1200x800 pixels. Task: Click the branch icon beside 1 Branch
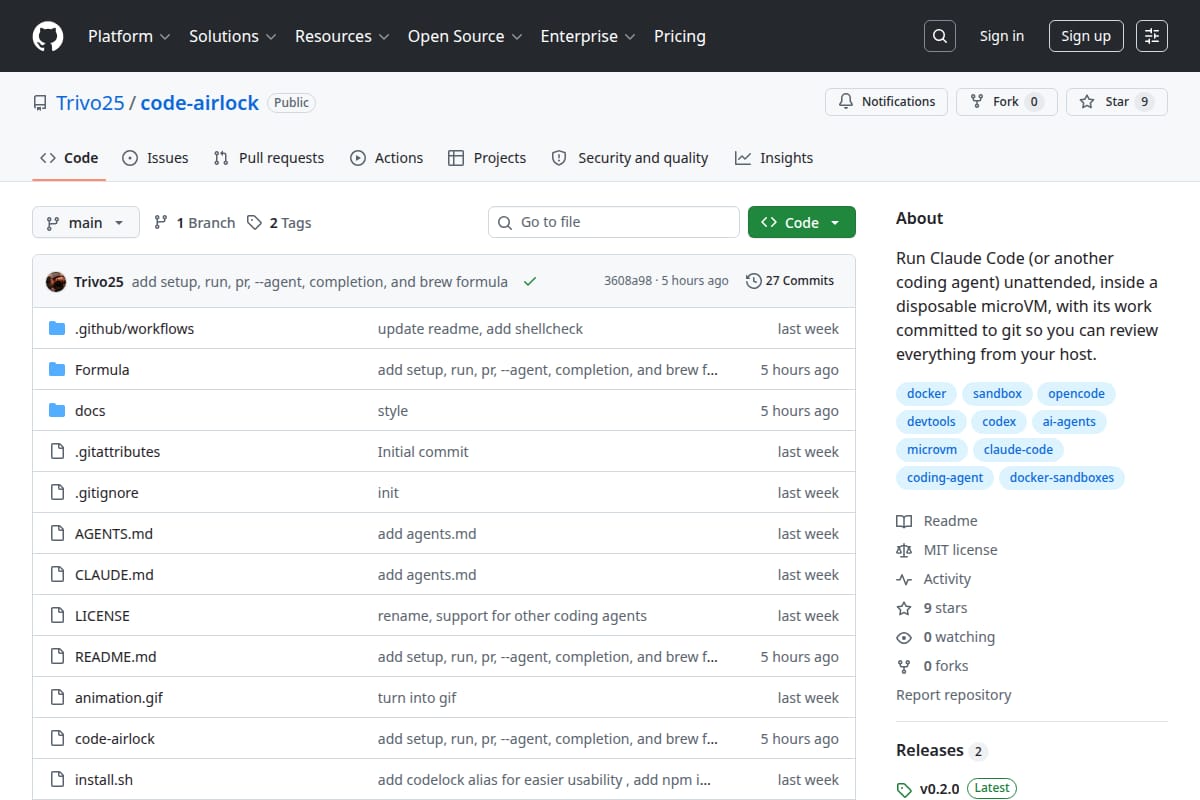(160, 222)
